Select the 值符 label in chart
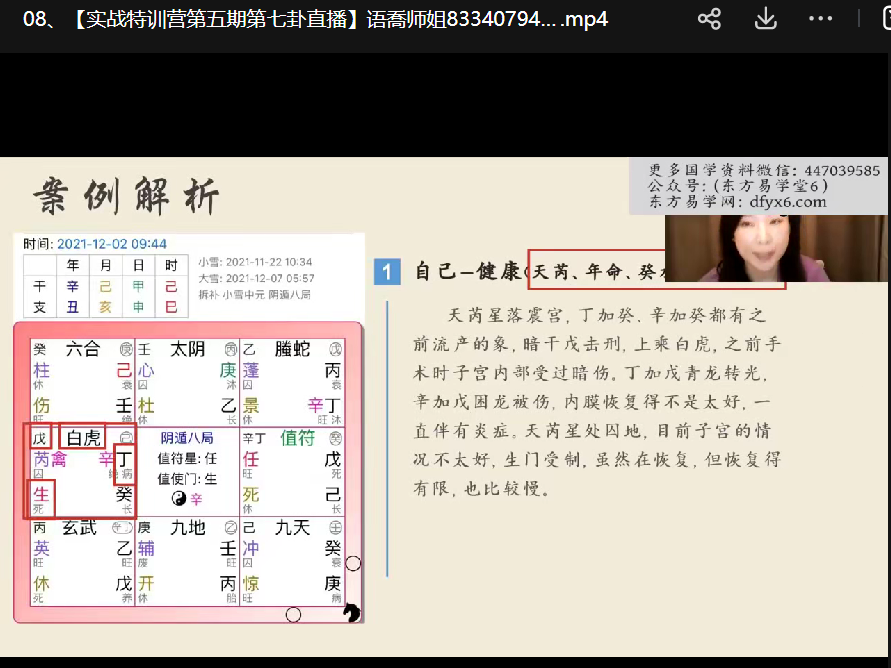Screen dimensions: 891x668 pyautogui.click(x=297, y=436)
